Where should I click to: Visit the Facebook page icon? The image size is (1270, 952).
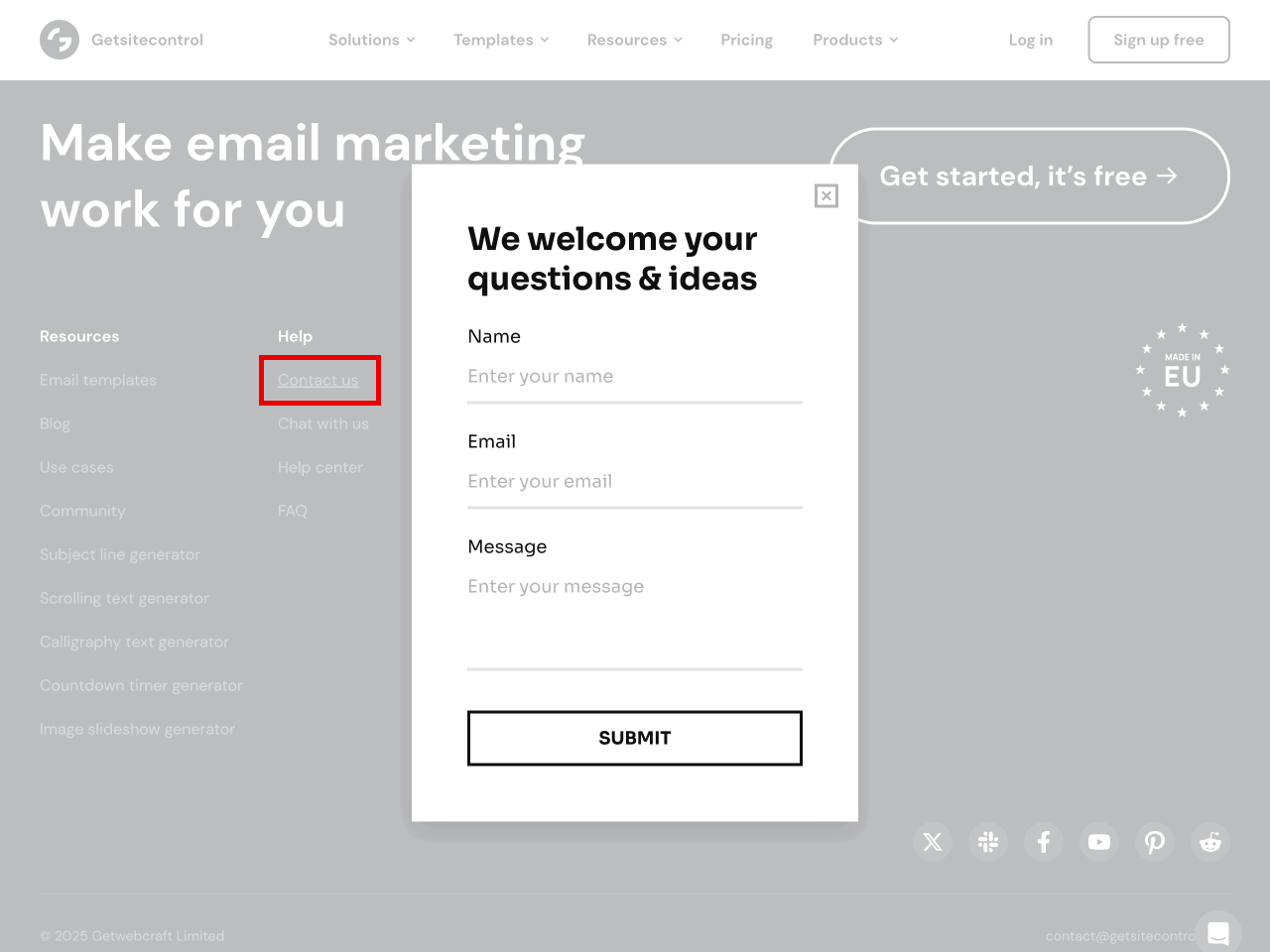tap(1044, 842)
